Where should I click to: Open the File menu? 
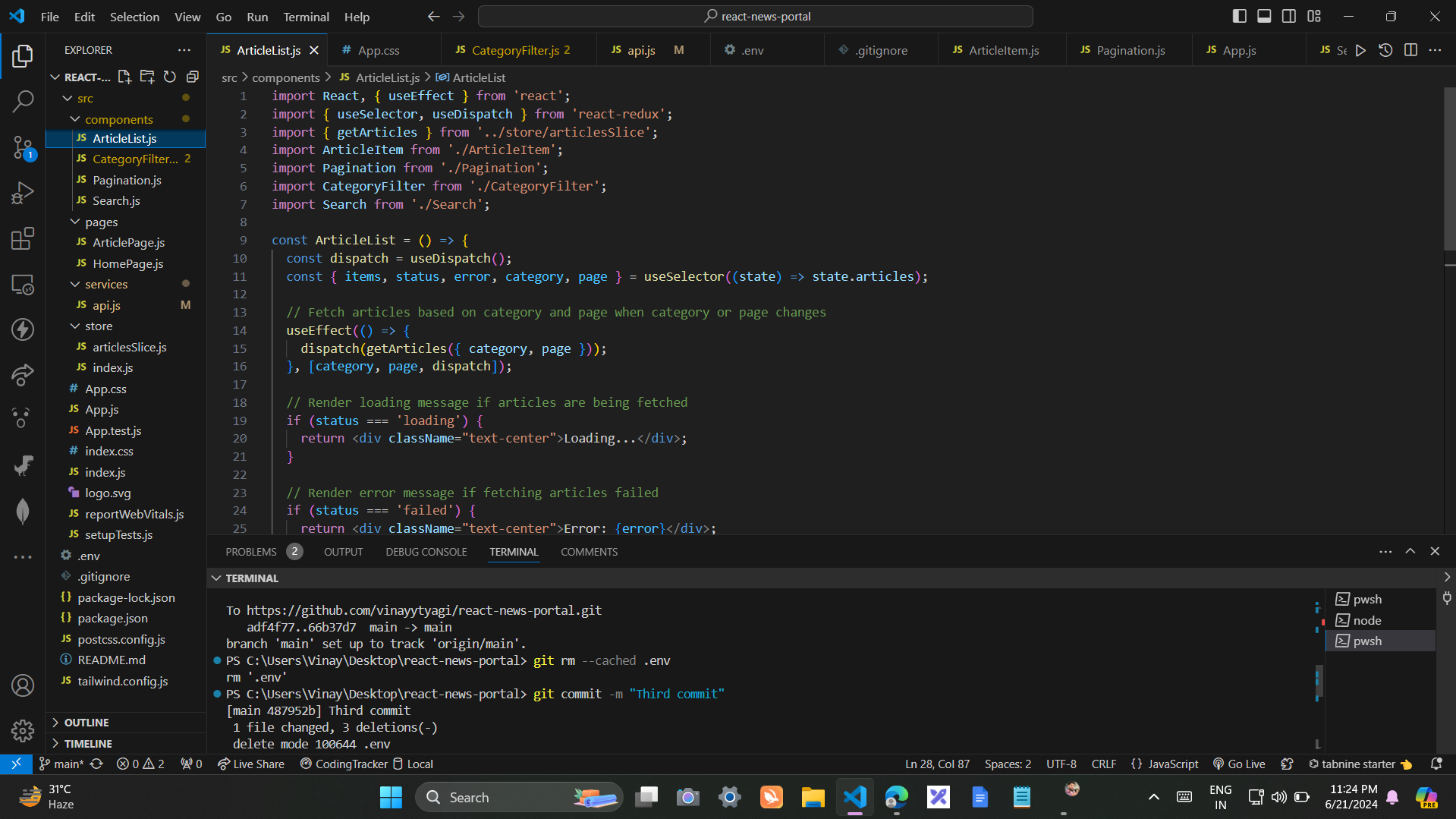point(49,16)
